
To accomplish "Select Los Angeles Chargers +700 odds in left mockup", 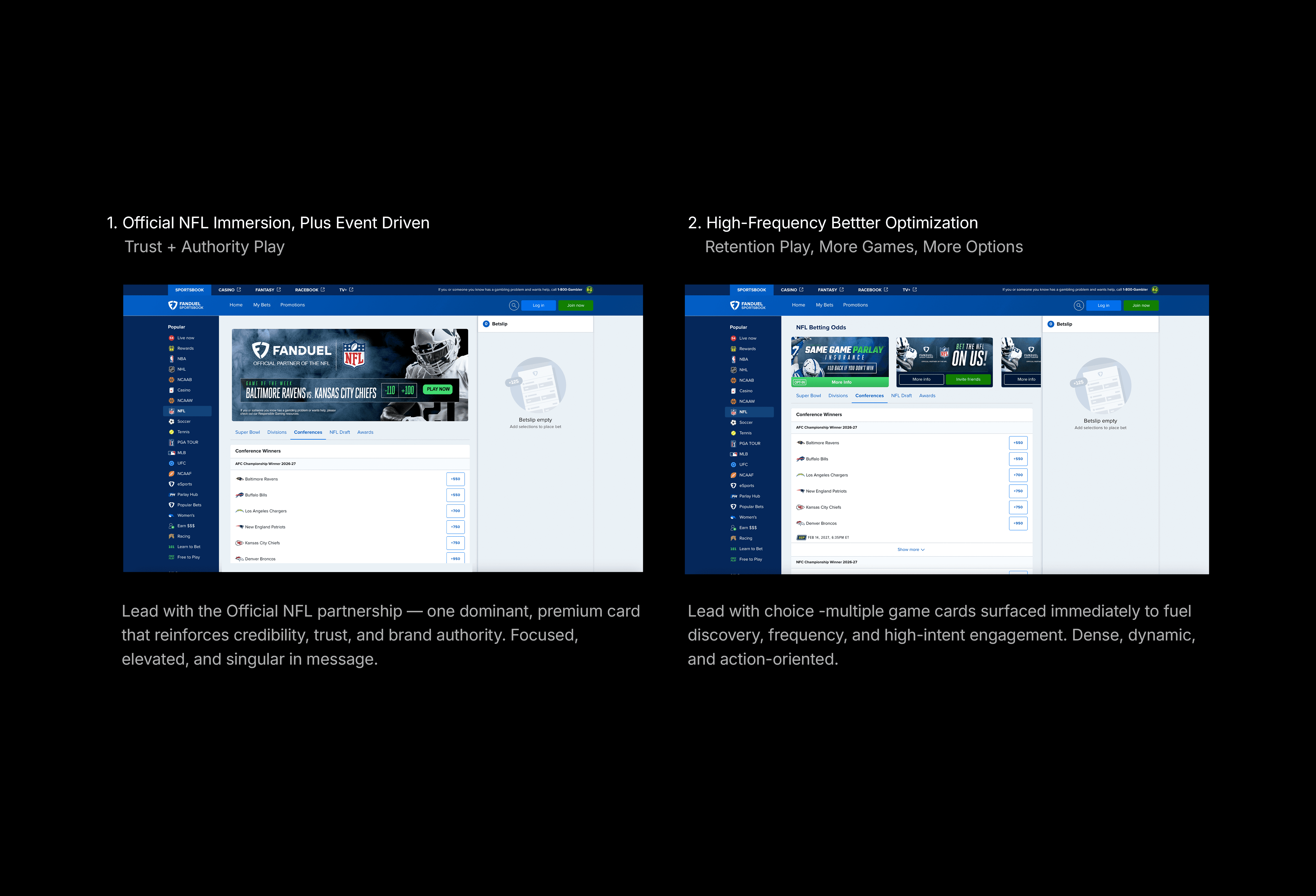I will tap(455, 511).
